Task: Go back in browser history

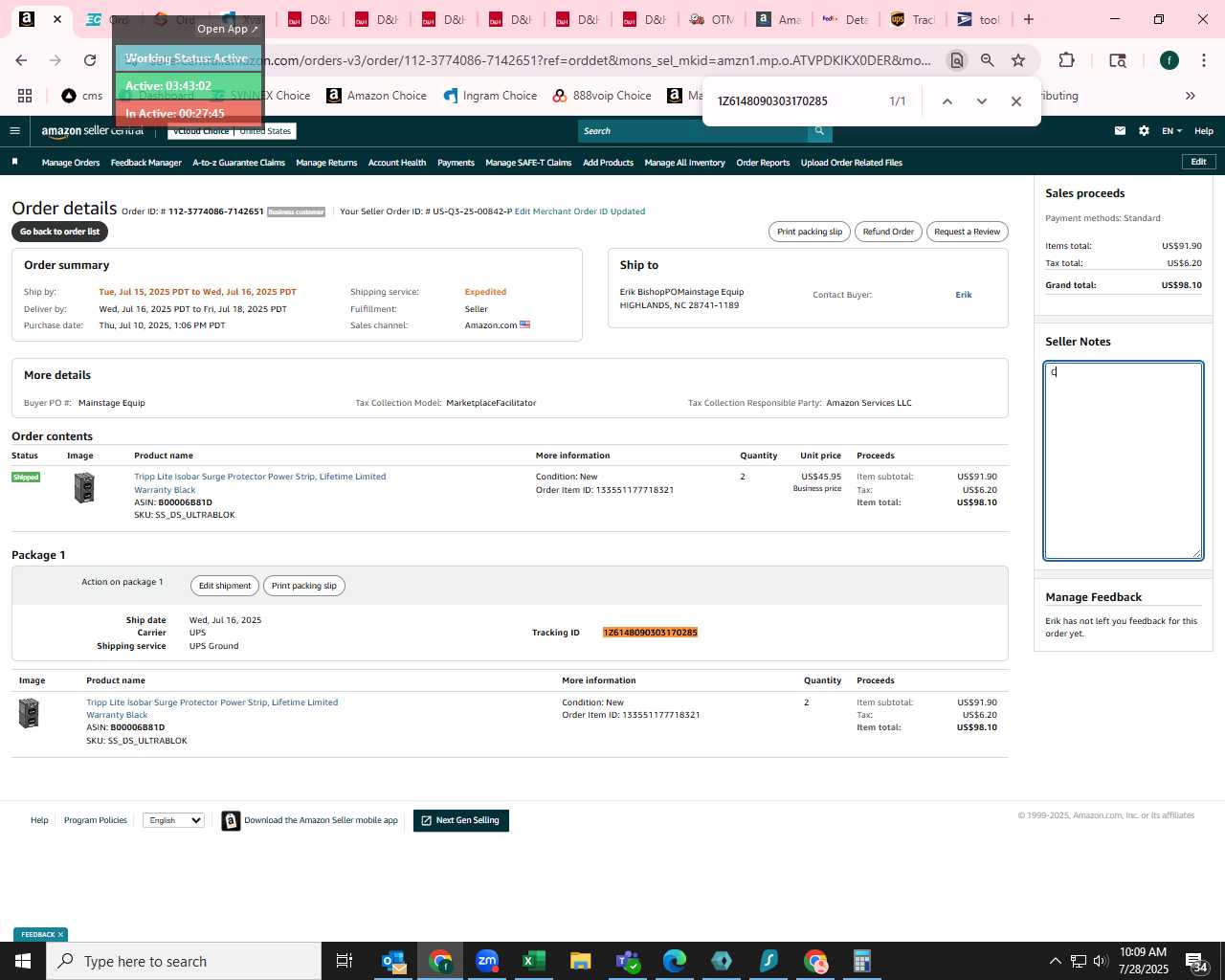Action: click(21, 60)
